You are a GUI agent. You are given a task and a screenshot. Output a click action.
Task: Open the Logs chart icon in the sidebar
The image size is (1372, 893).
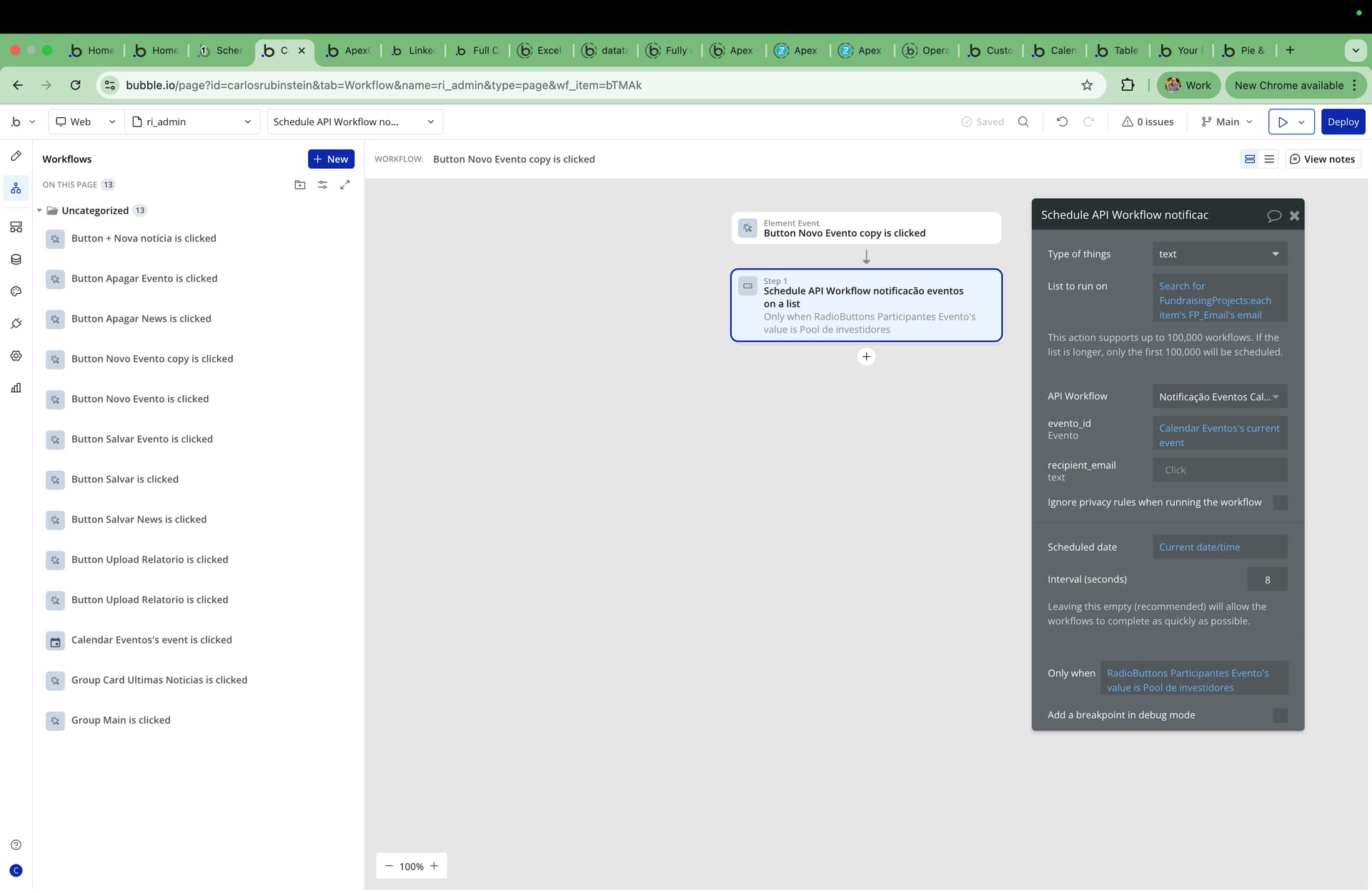point(16,388)
